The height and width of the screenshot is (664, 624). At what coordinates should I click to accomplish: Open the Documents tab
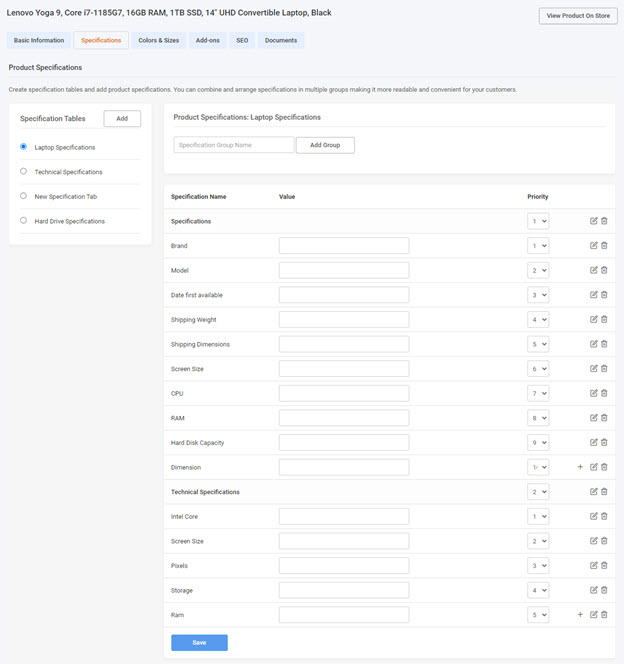click(x=281, y=40)
